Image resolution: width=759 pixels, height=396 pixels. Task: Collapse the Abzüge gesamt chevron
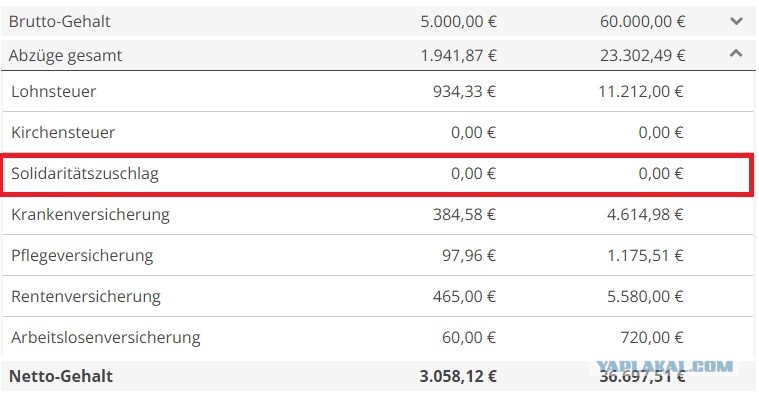pos(736,54)
